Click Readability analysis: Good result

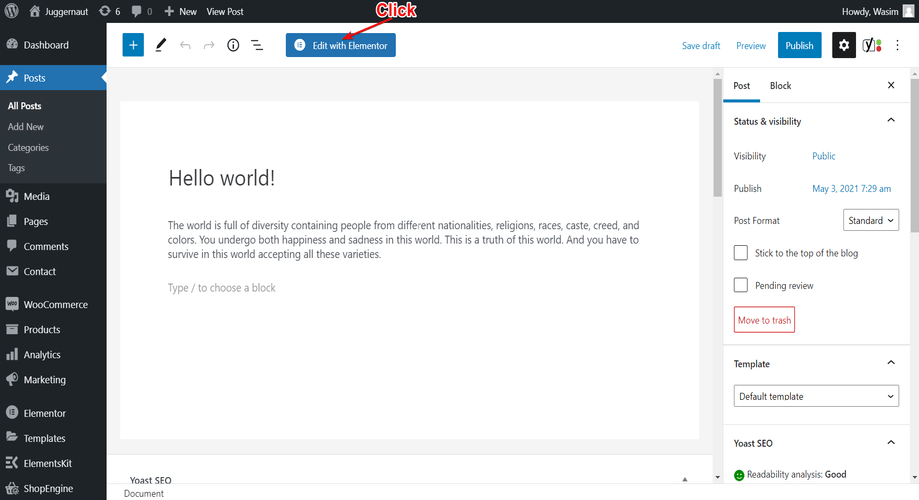[x=796, y=474]
